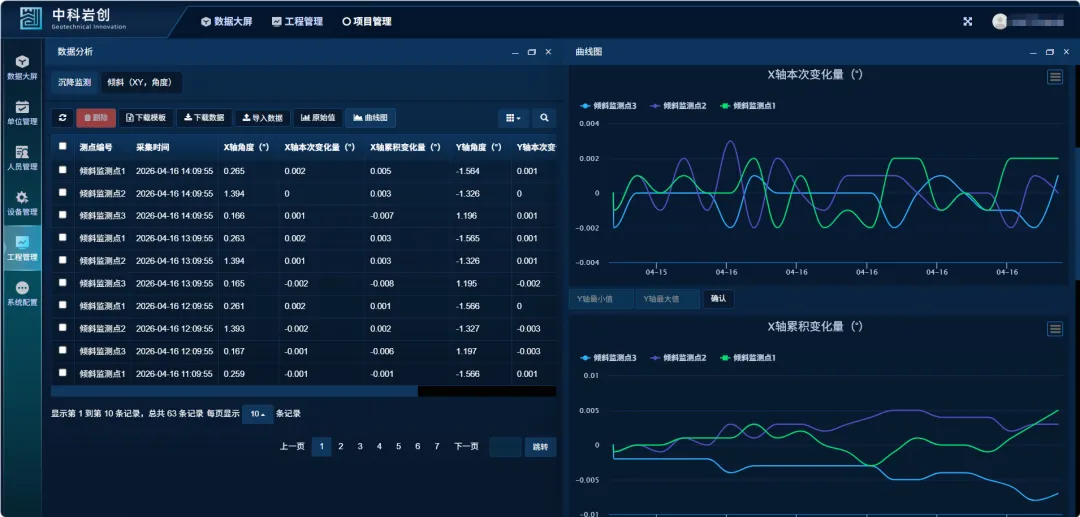This screenshot has height=517, width=1080.
Task: Select 工程管理 in the top navigation
Action: click(297, 21)
